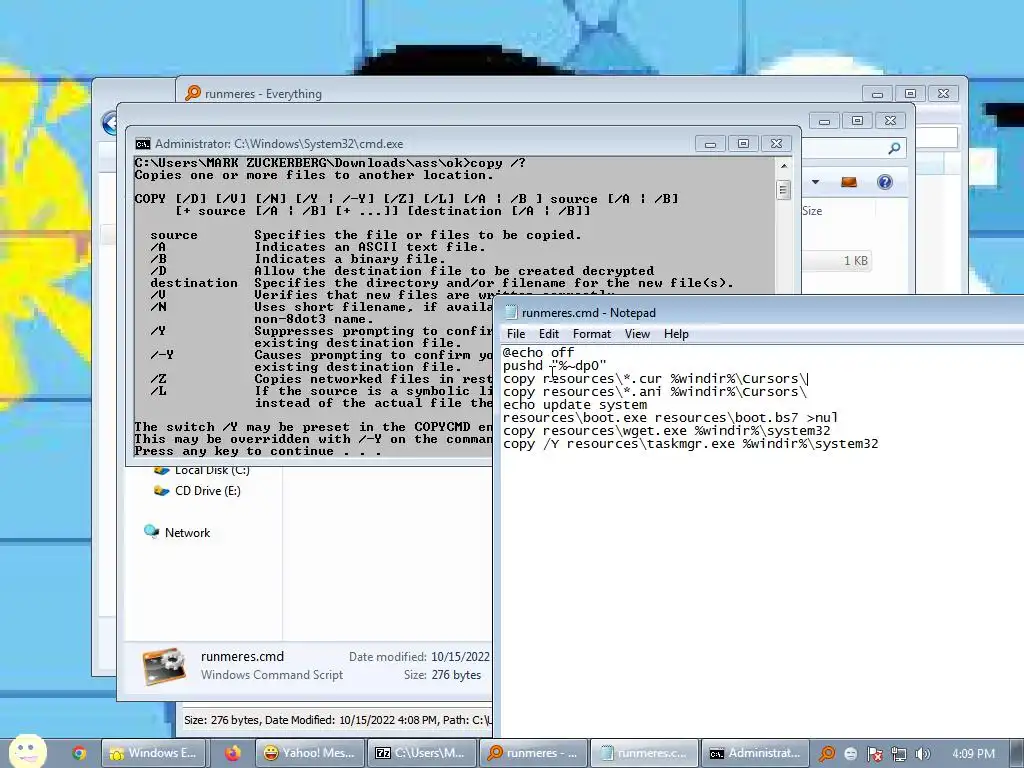Screen dimensions: 1024x768
Task: Open Action Center flag tray icon
Action: tap(874, 754)
